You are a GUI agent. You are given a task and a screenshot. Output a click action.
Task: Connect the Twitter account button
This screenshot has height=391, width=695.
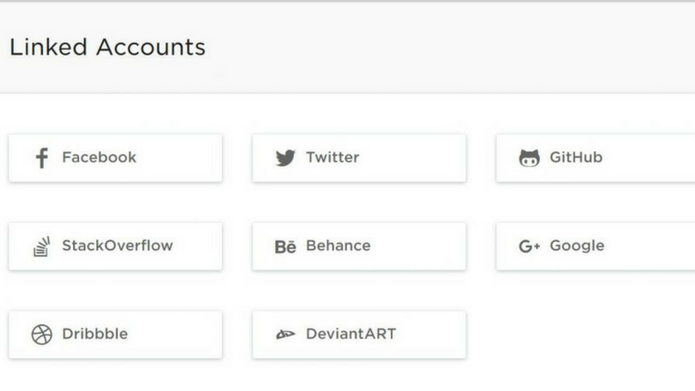pos(359,158)
